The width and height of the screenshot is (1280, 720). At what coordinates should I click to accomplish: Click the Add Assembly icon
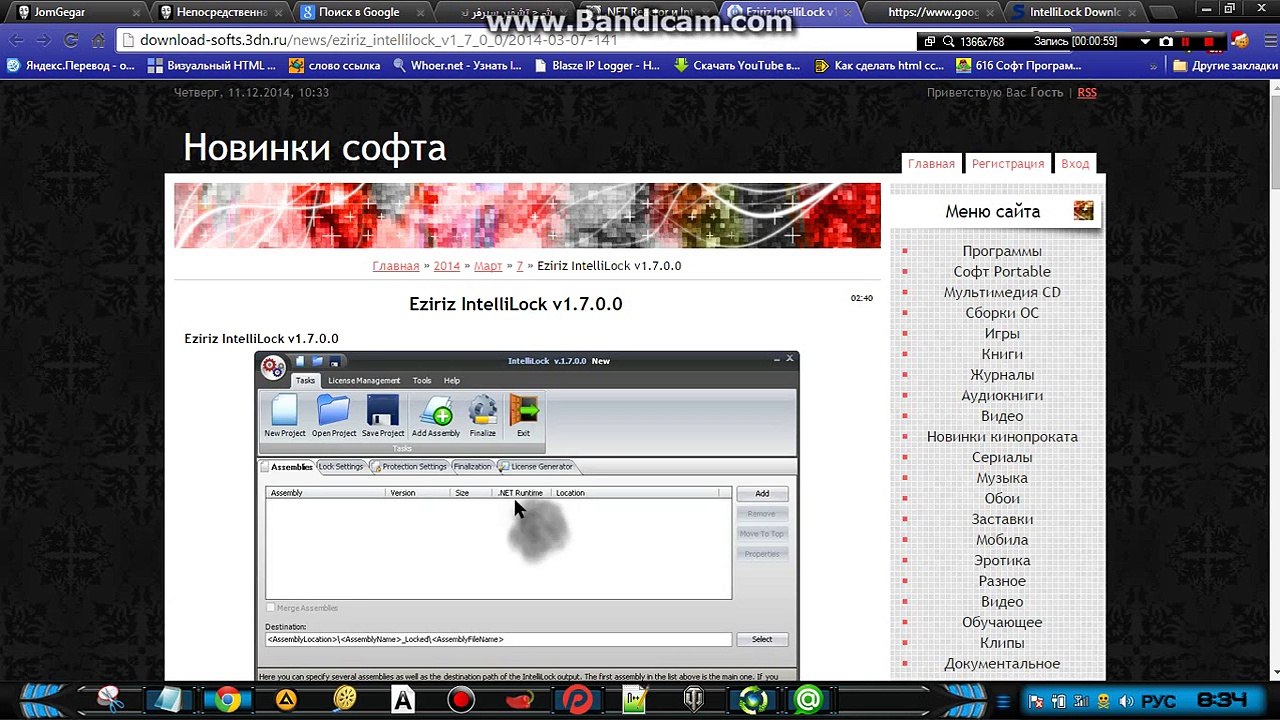436,411
